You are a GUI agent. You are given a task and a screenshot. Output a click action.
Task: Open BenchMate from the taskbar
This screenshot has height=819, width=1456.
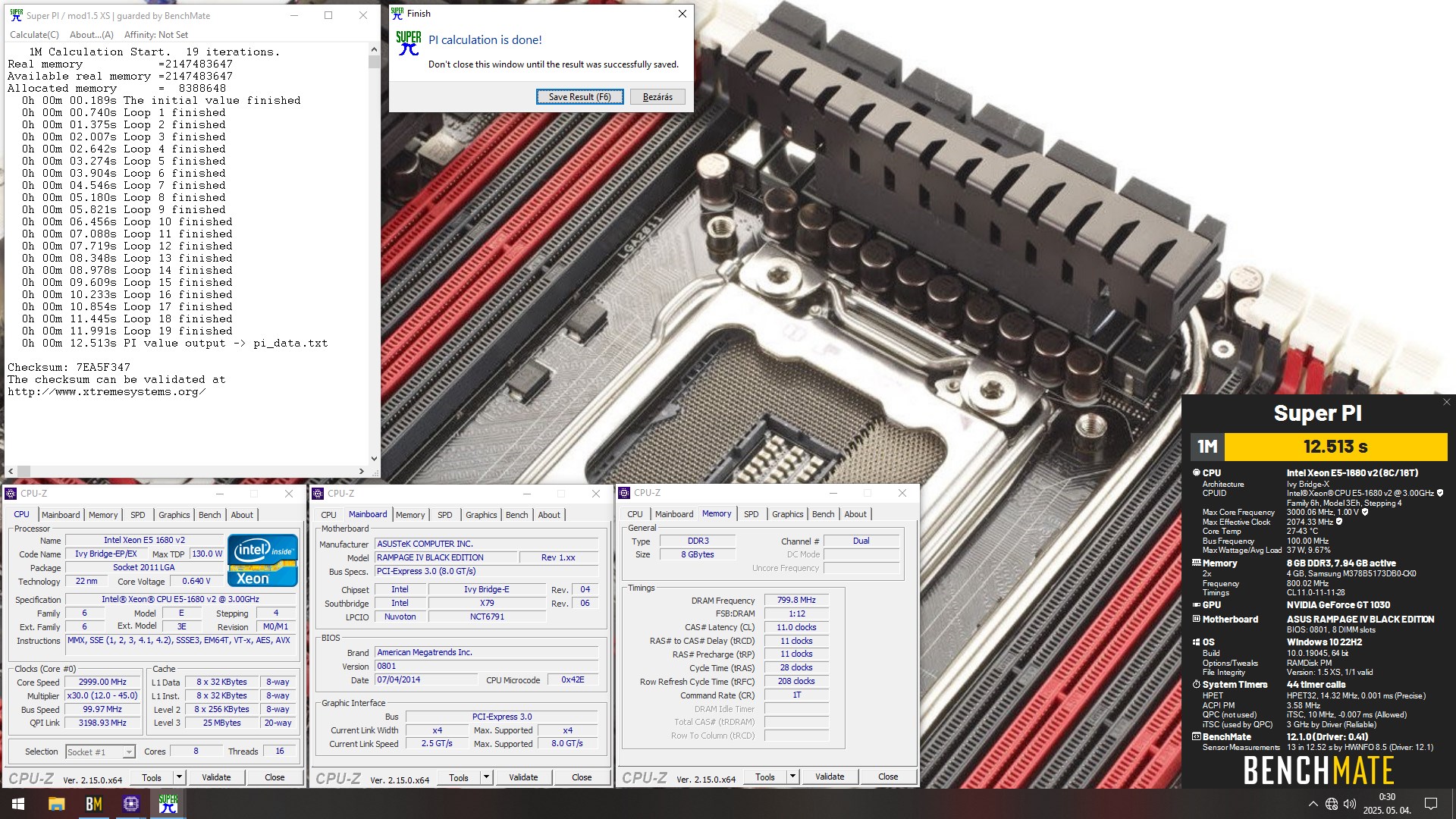(93, 804)
